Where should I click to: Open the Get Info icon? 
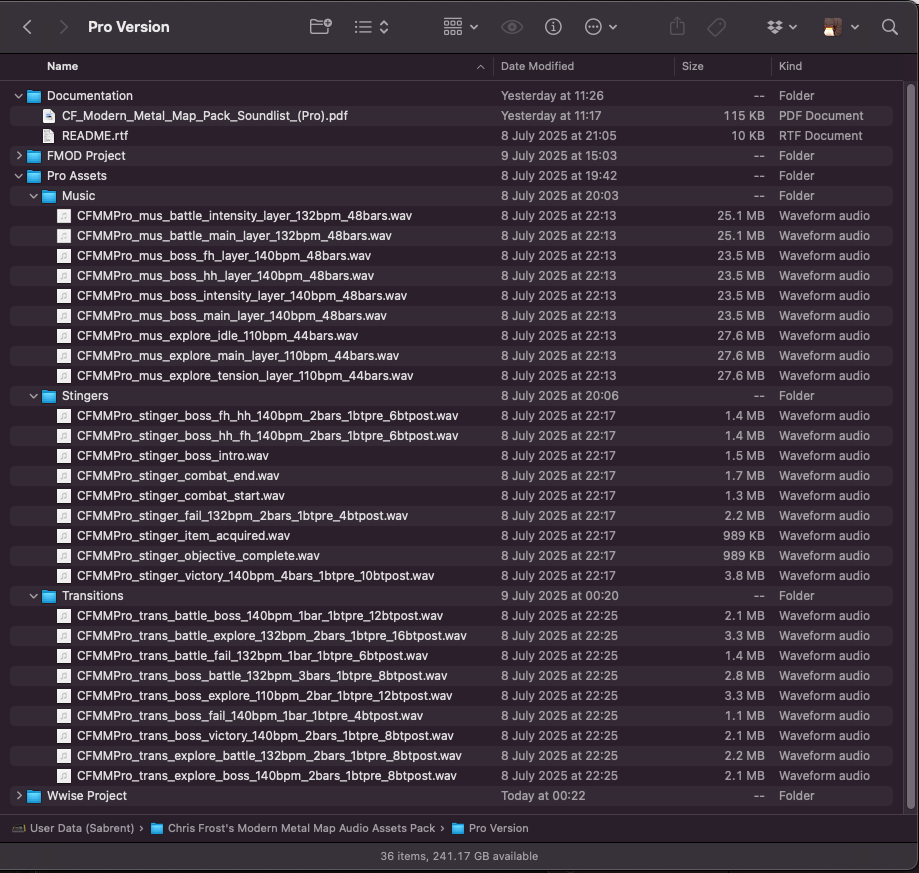[553, 27]
